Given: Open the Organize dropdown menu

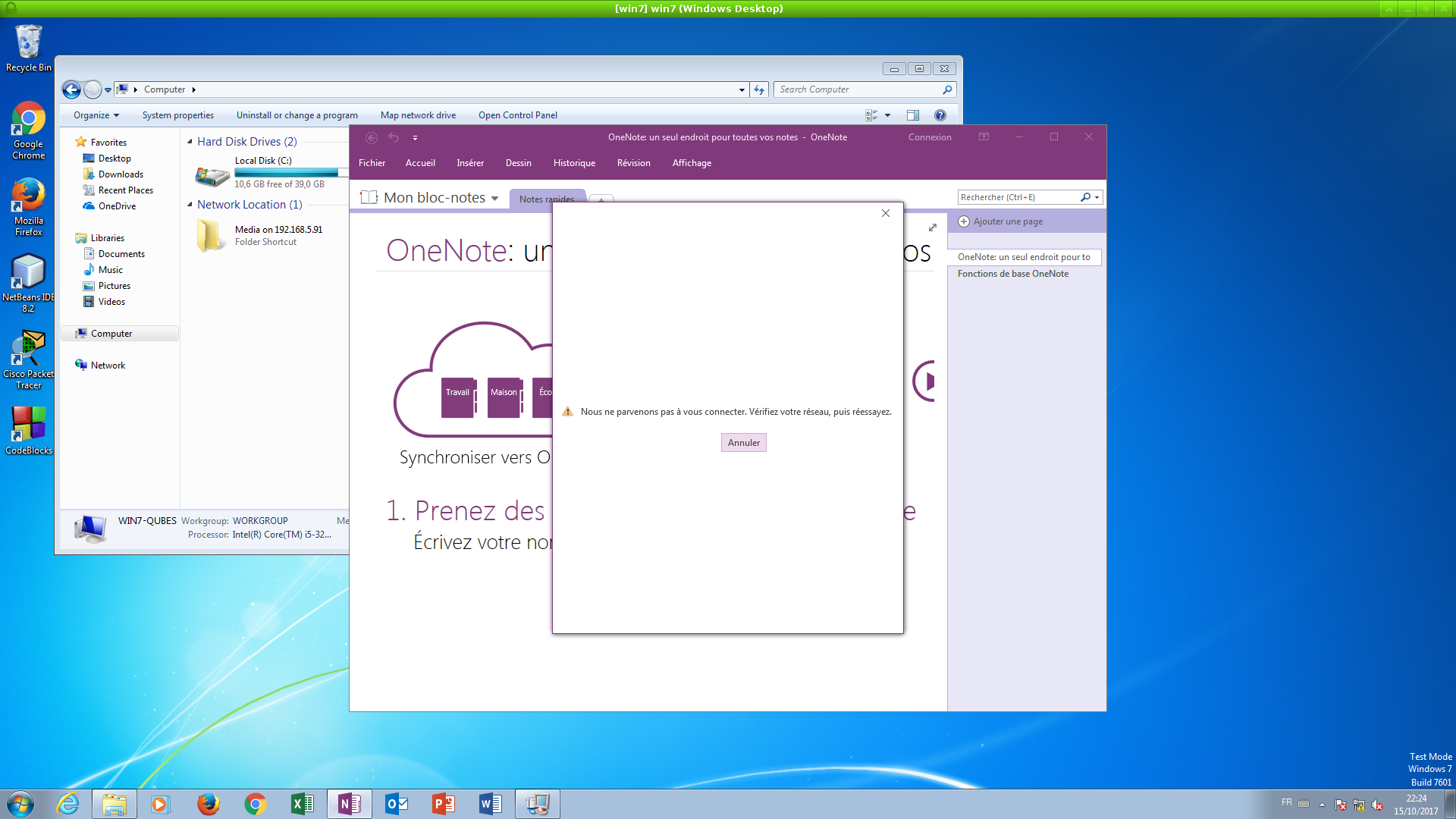Looking at the screenshot, I should coord(96,115).
